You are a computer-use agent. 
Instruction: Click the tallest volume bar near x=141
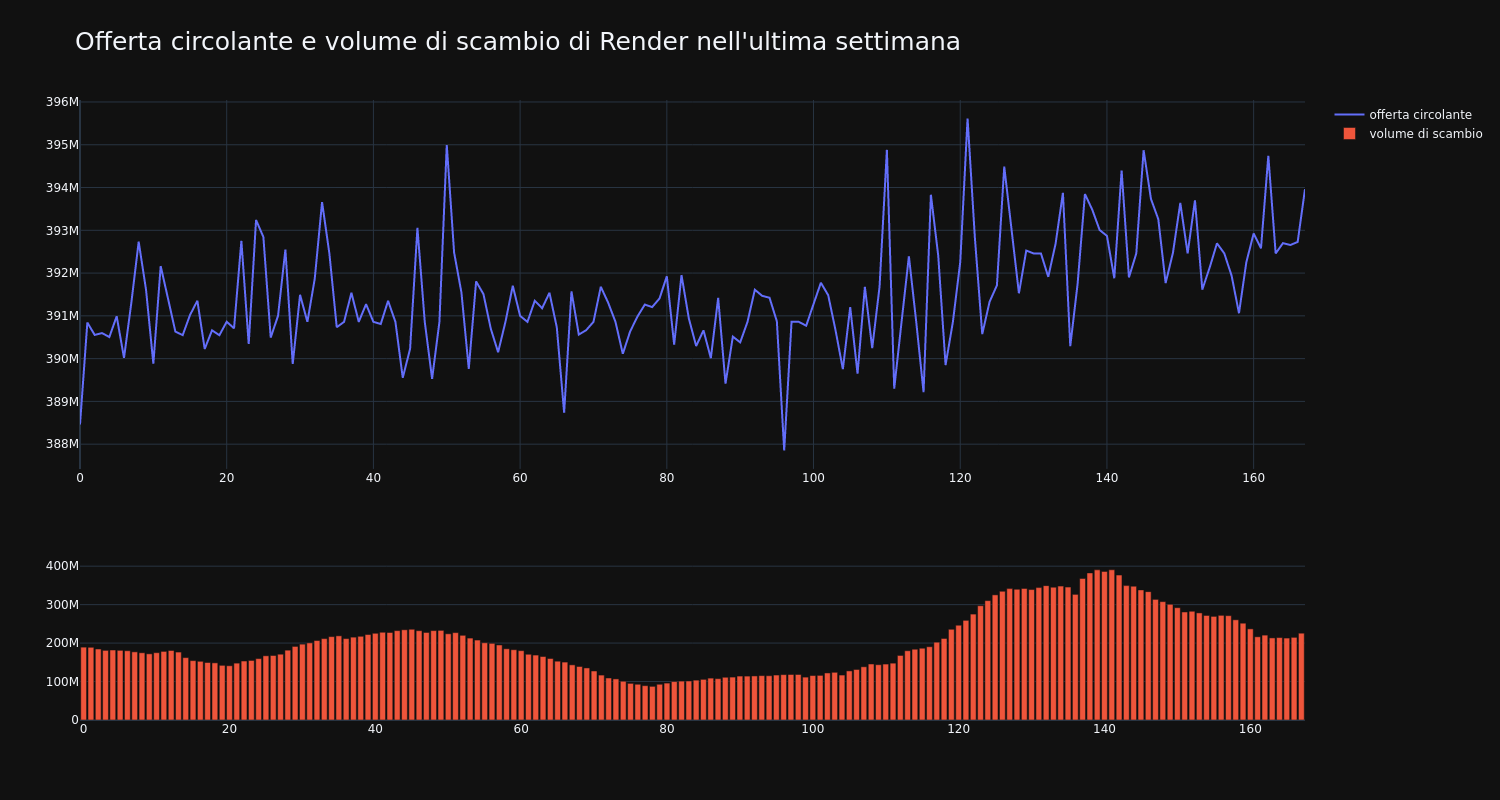tap(1111, 645)
